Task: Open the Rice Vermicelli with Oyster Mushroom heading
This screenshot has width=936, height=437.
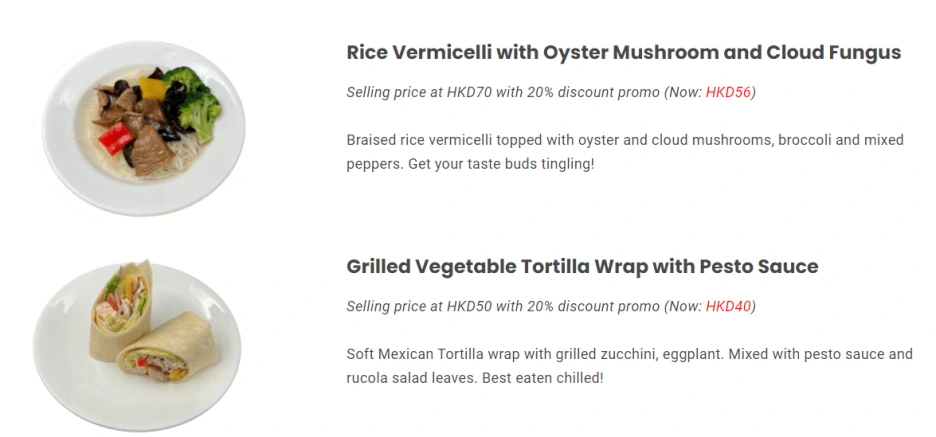Action: tap(623, 53)
